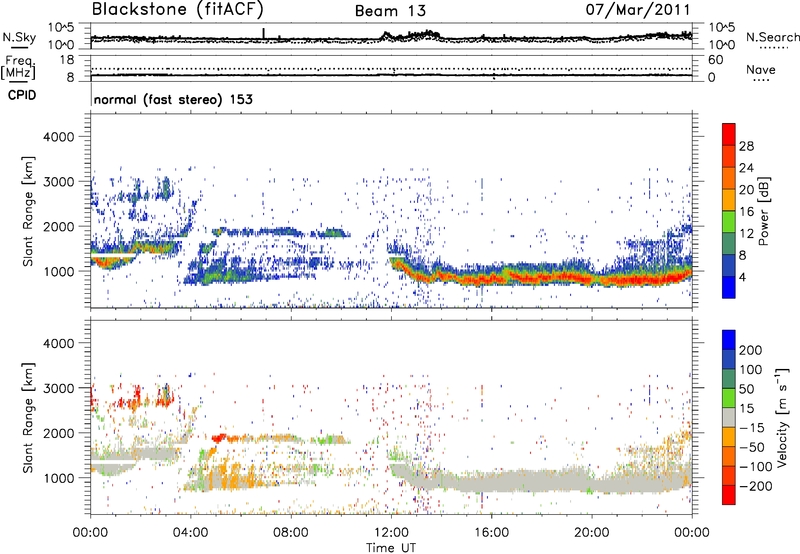Click the velocity colorbar value '200'
Viewport: 800px width, 554px height.
(x=751, y=350)
